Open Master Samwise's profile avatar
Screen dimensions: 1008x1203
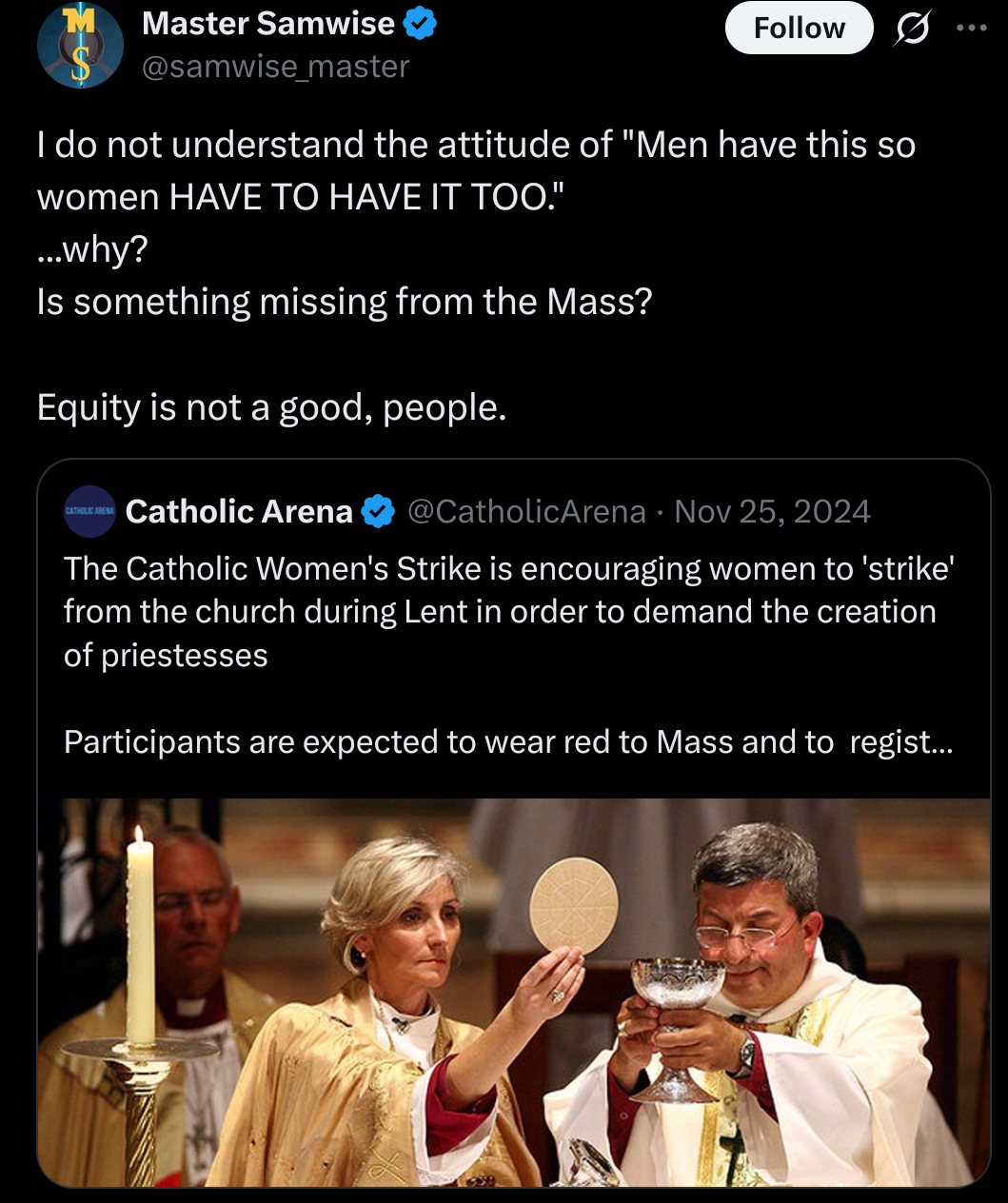pos(80,46)
